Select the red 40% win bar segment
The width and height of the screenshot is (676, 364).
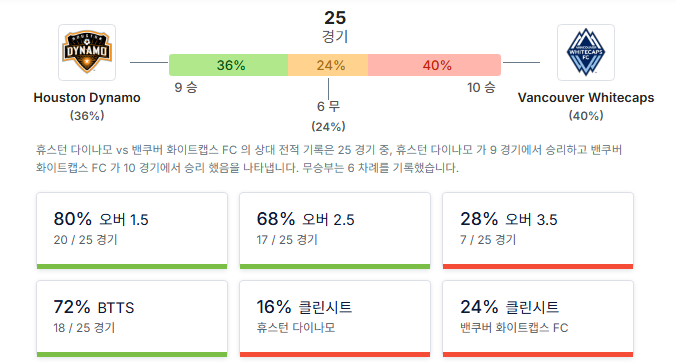(x=435, y=65)
